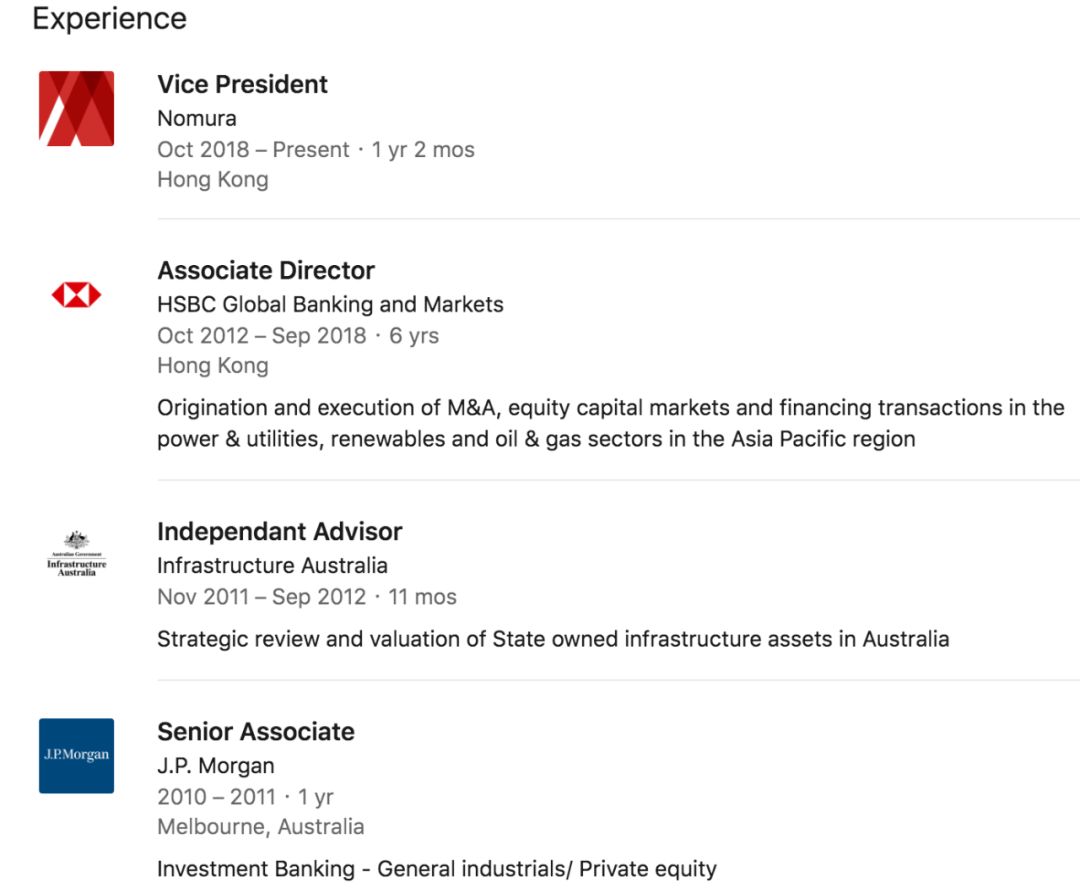Image resolution: width=1080 pixels, height=888 pixels.
Task: Click the Nov 2011 – Sep 2012 dates
Action: click(x=262, y=597)
